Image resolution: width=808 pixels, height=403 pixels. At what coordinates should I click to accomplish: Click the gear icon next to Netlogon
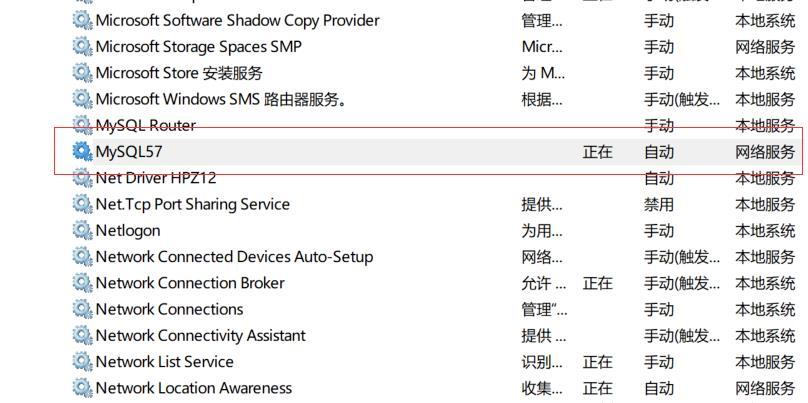(x=82, y=230)
